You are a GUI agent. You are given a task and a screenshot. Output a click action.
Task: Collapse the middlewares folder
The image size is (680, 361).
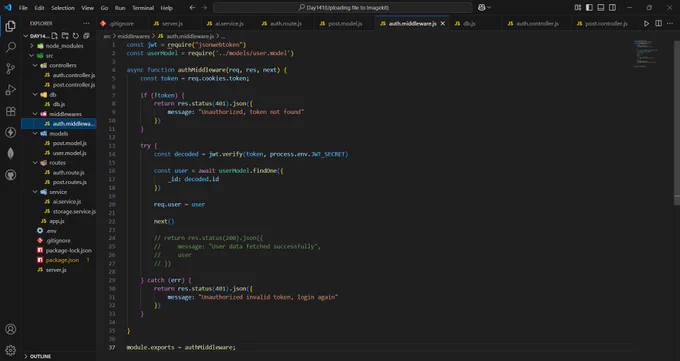point(35,114)
